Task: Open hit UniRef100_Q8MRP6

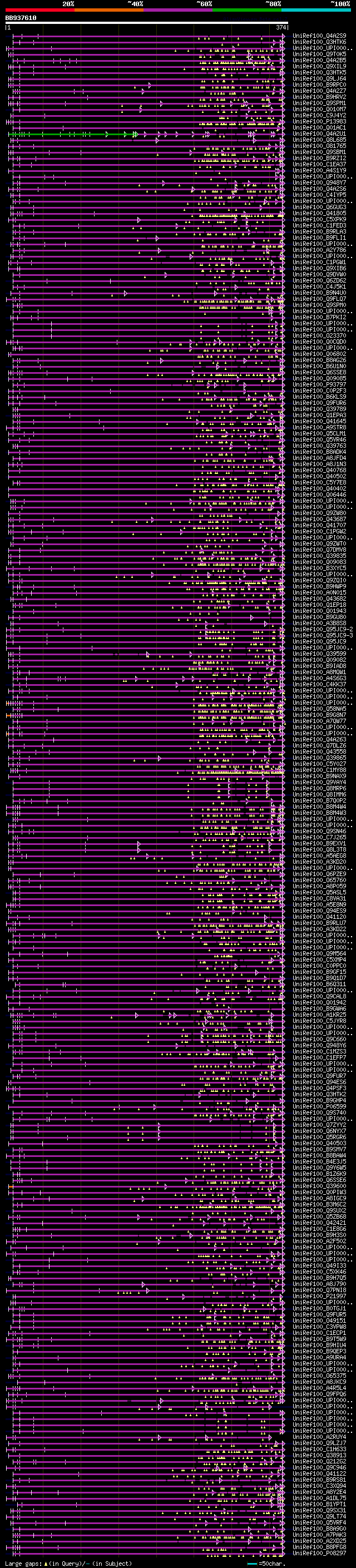Action: tap(319, 788)
